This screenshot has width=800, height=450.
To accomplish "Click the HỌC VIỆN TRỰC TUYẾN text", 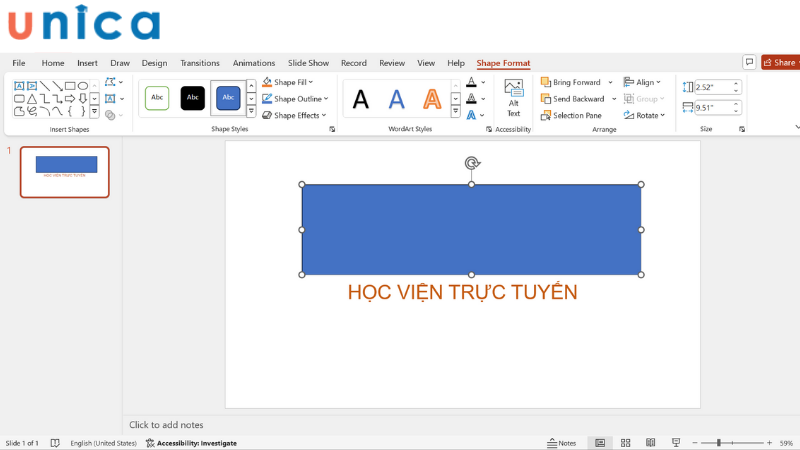I will [462, 292].
